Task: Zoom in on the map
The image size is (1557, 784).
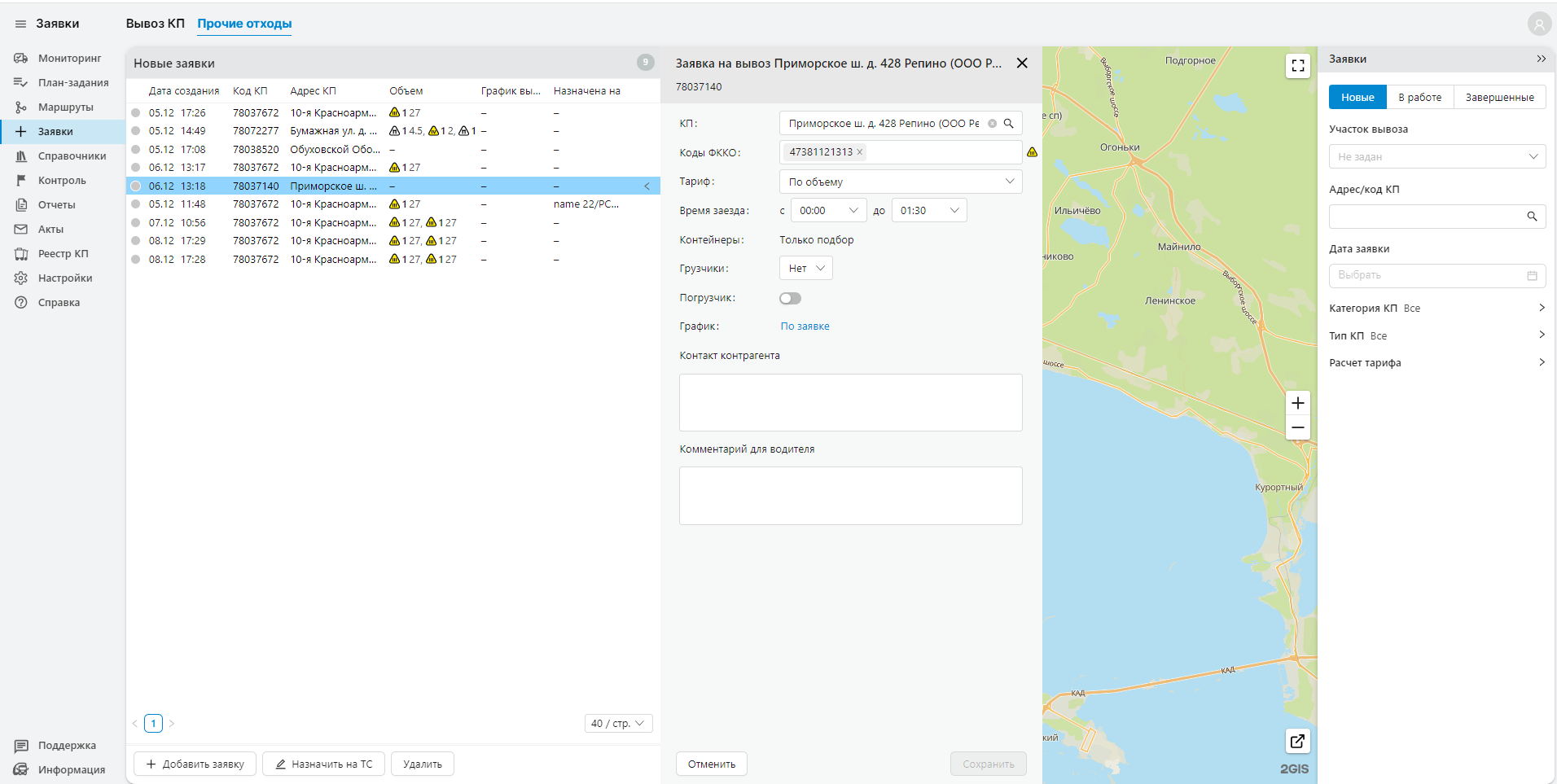Action: (1297, 403)
